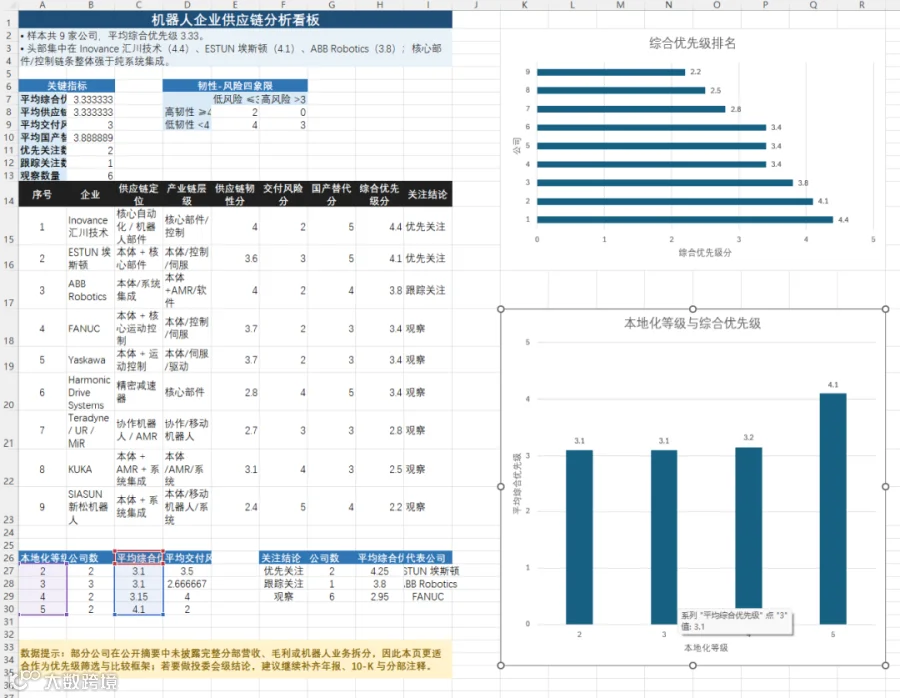900x698 pixels.
Task: Click the 本地化等级与综合优先级 chart title
Action: click(692, 323)
